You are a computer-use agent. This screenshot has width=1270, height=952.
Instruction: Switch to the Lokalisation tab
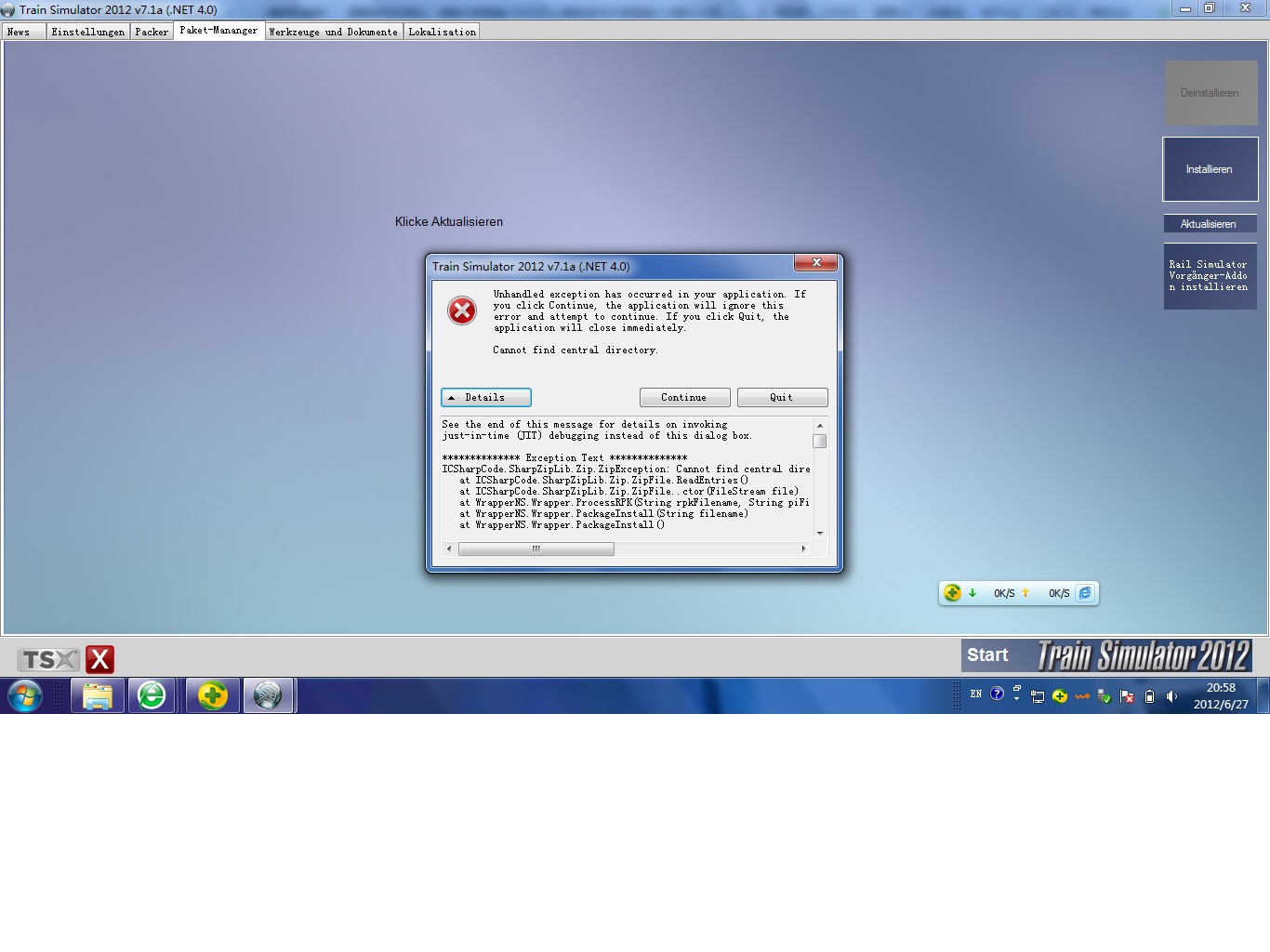[x=443, y=32]
